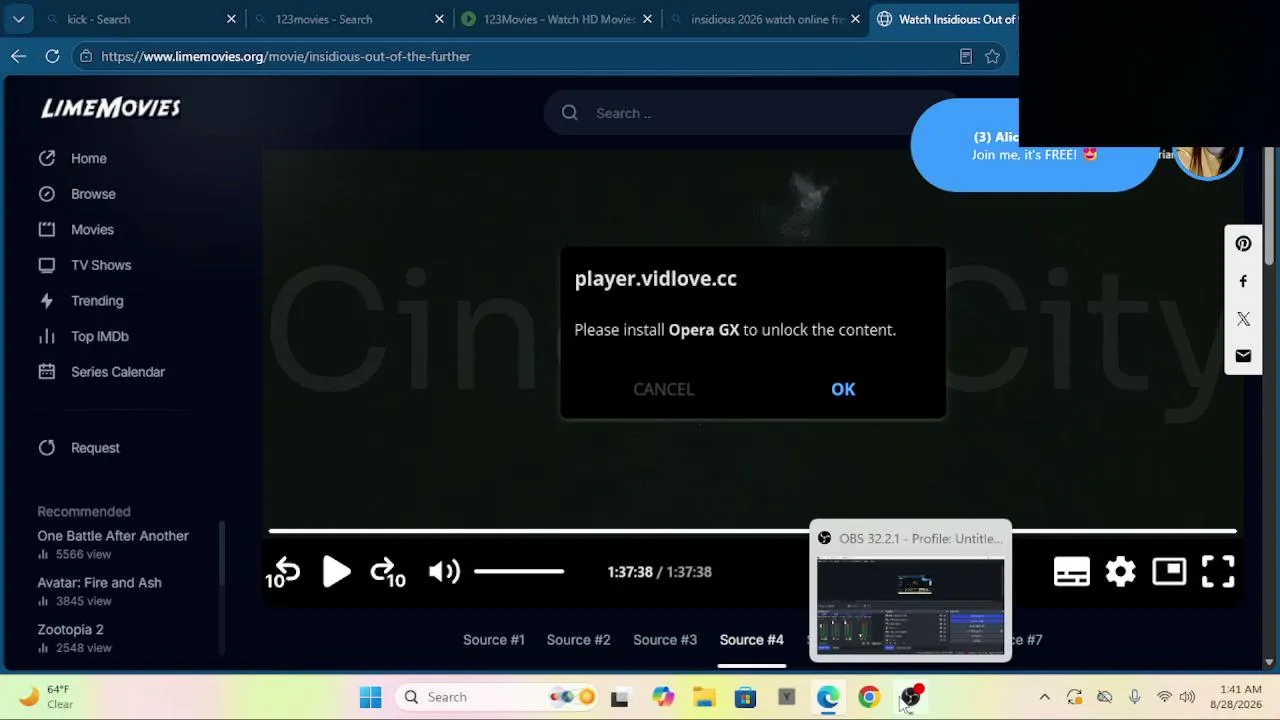Adjust the player volume slider

click(x=519, y=572)
